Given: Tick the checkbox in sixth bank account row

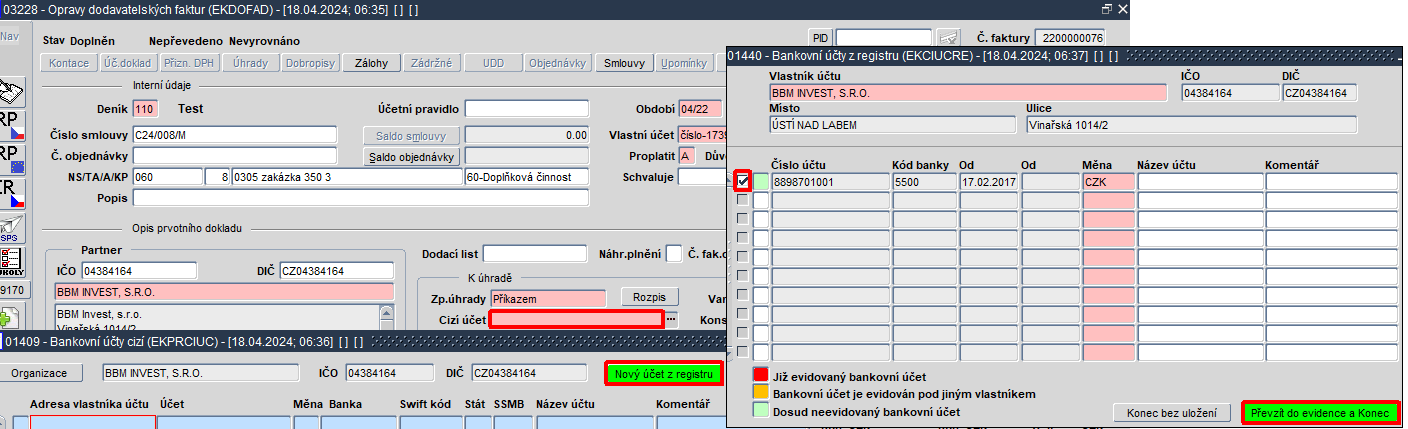Looking at the screenshot, I should coord(742,276).
